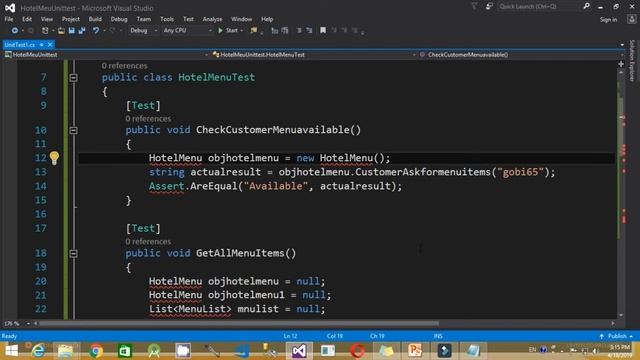Click the Uncomment selected lines icon

point(285,31)
